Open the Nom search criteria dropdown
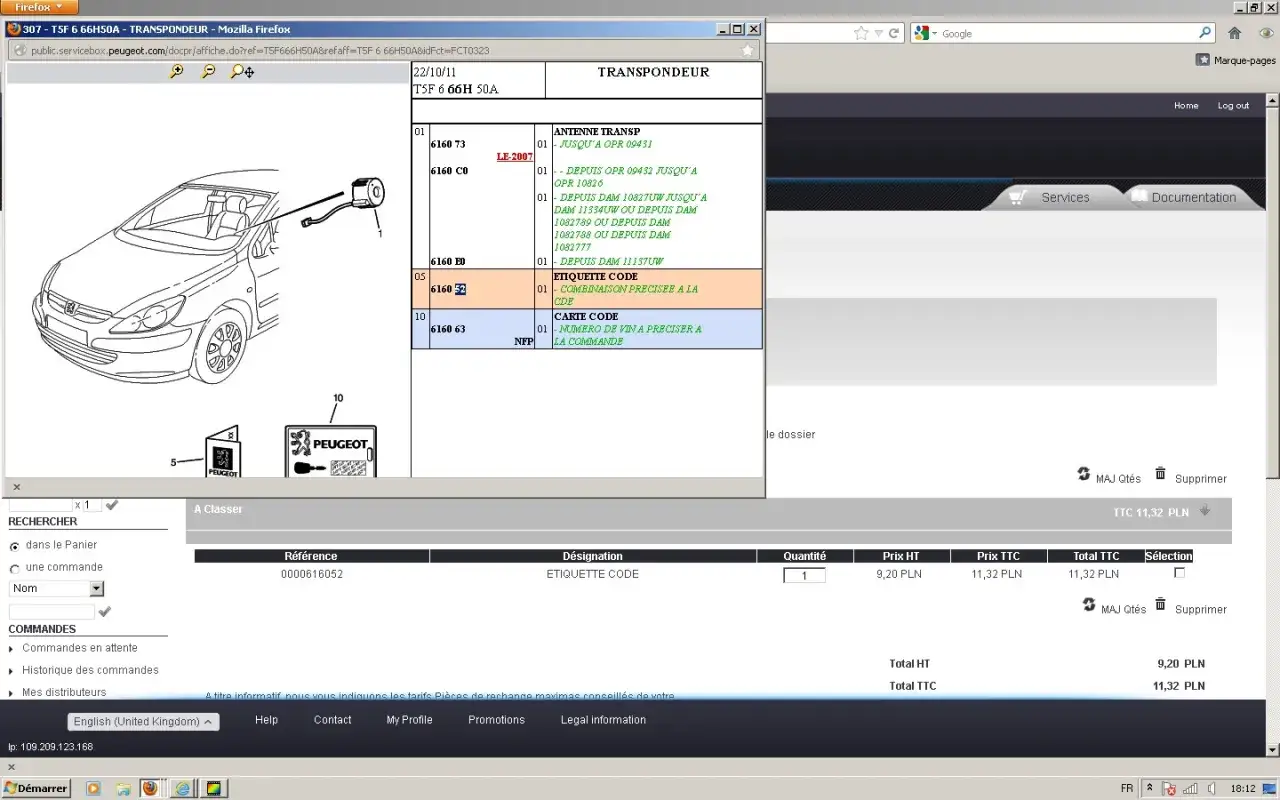1280x800 pixels. [56, 589]
